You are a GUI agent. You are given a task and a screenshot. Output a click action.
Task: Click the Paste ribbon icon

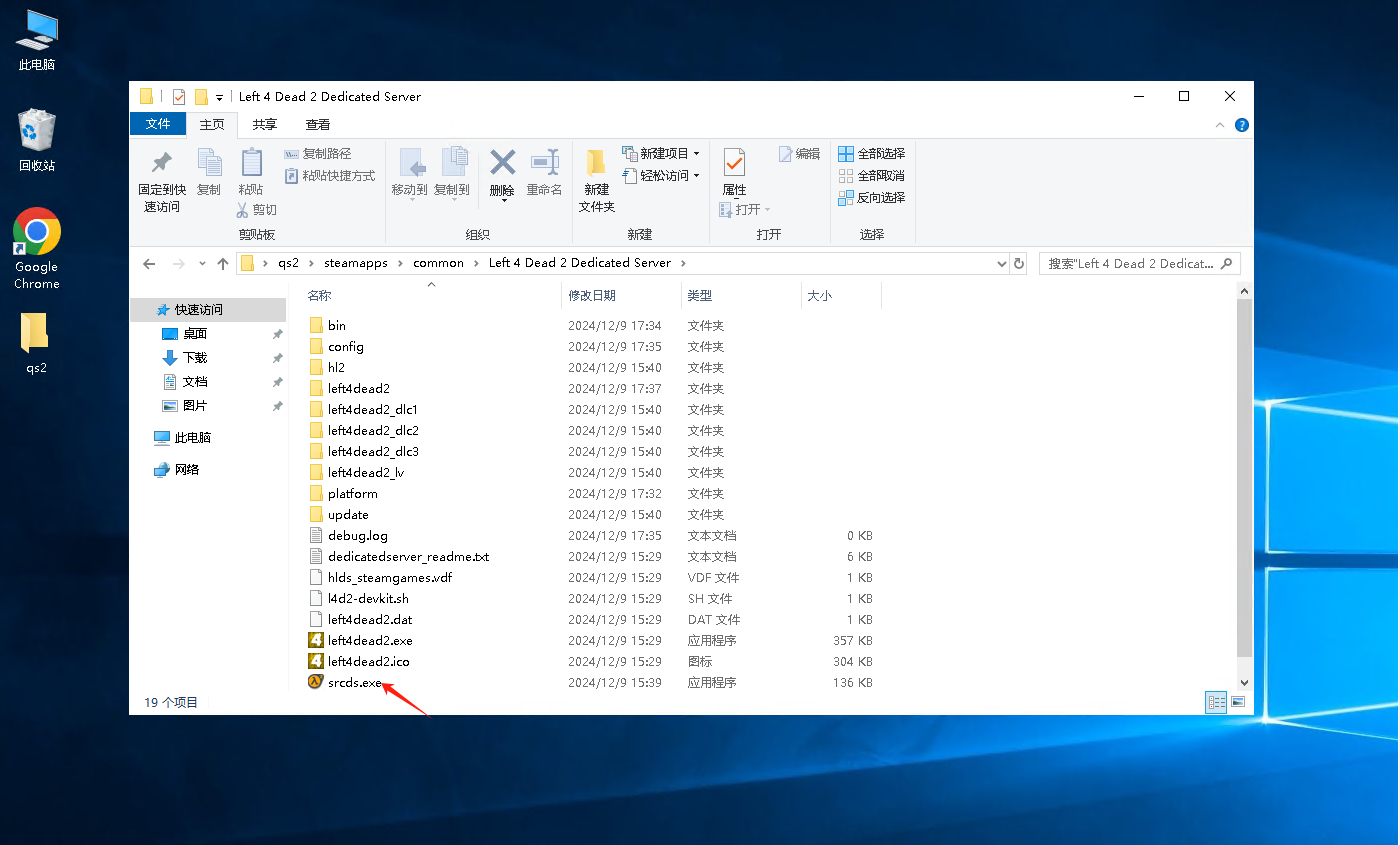coord(251,172)
